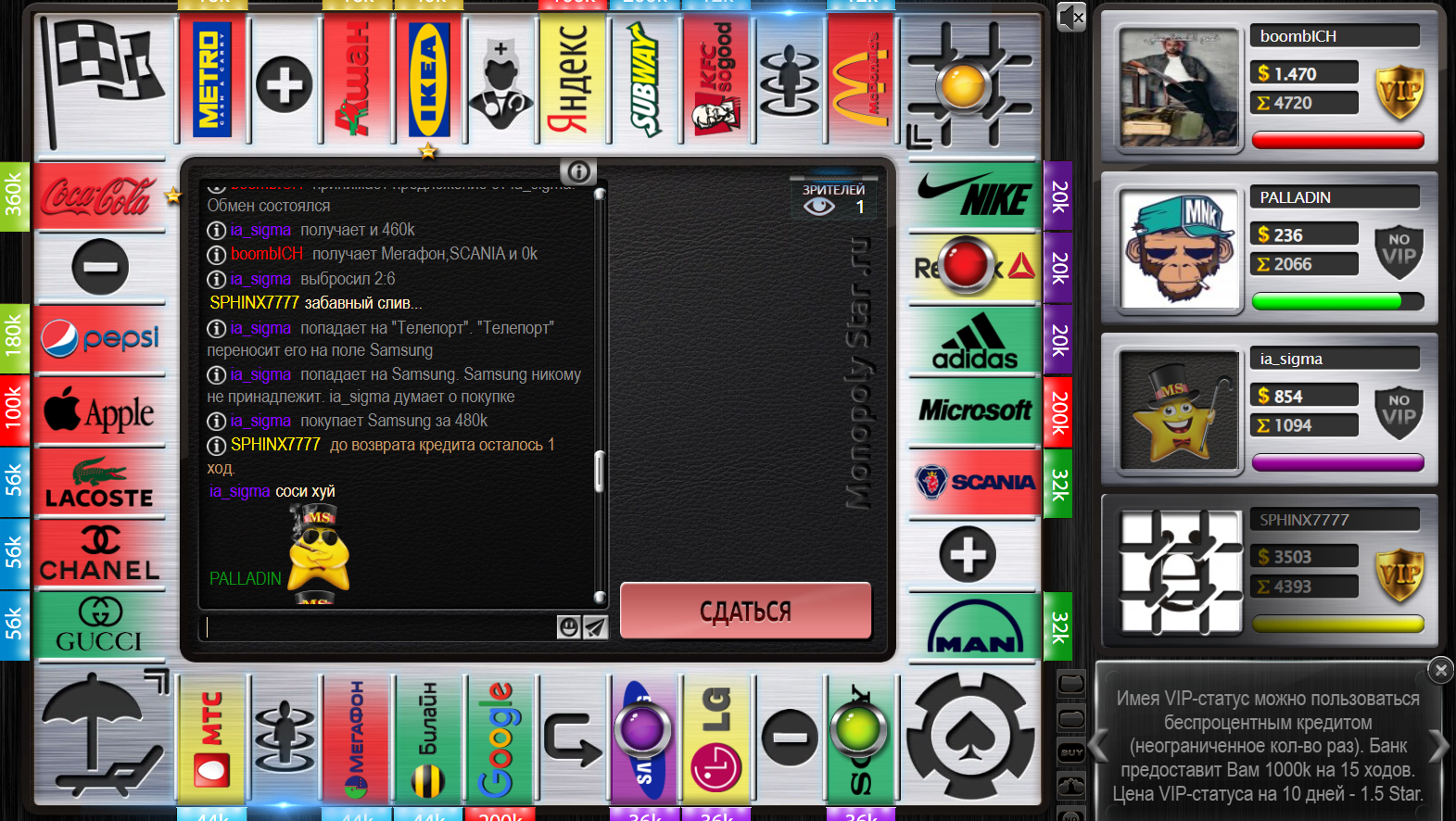
Task: Select the Gucci board cell
Action: tap(100, 626)
